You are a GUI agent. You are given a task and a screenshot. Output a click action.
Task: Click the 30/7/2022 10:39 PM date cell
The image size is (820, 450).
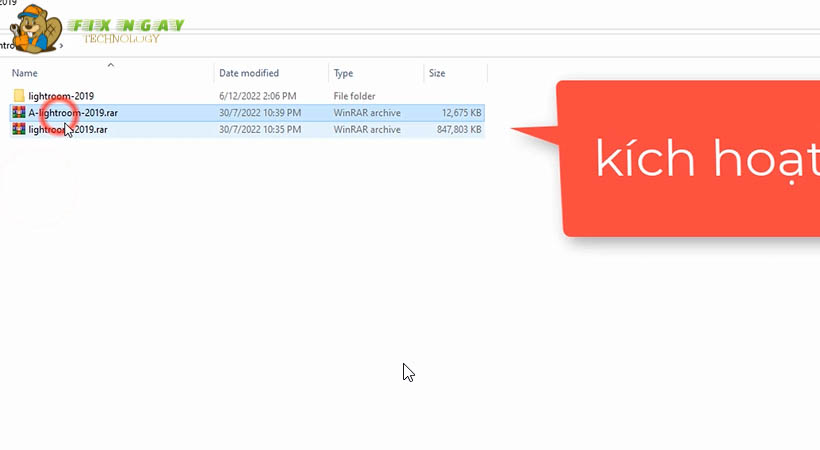261,113
